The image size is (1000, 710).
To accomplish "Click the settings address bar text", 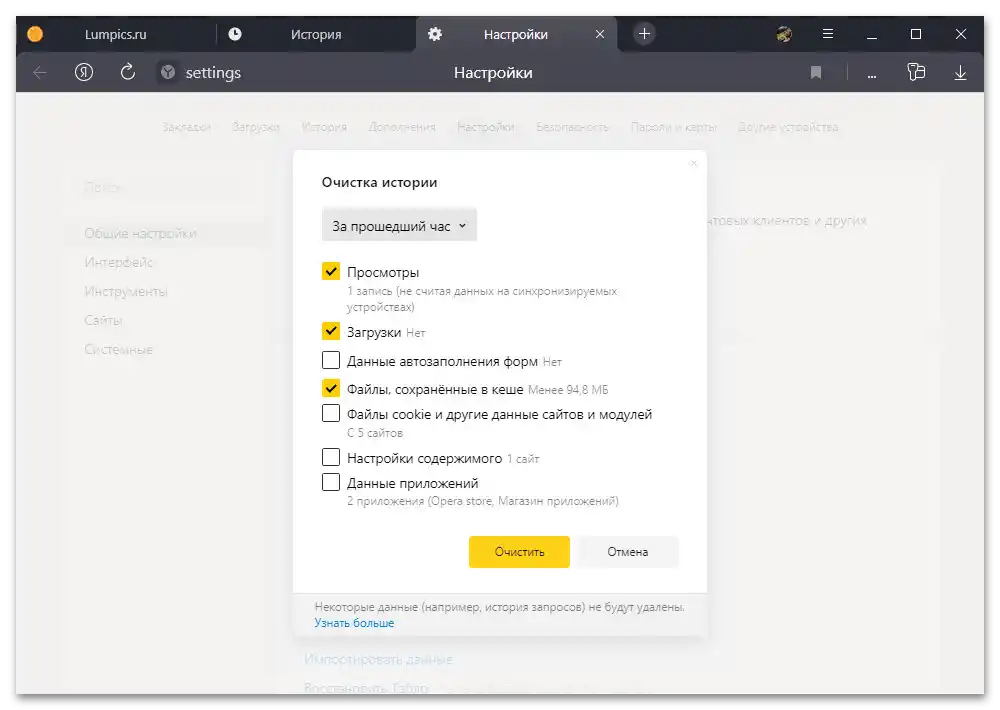I will (x=213, y=73).
